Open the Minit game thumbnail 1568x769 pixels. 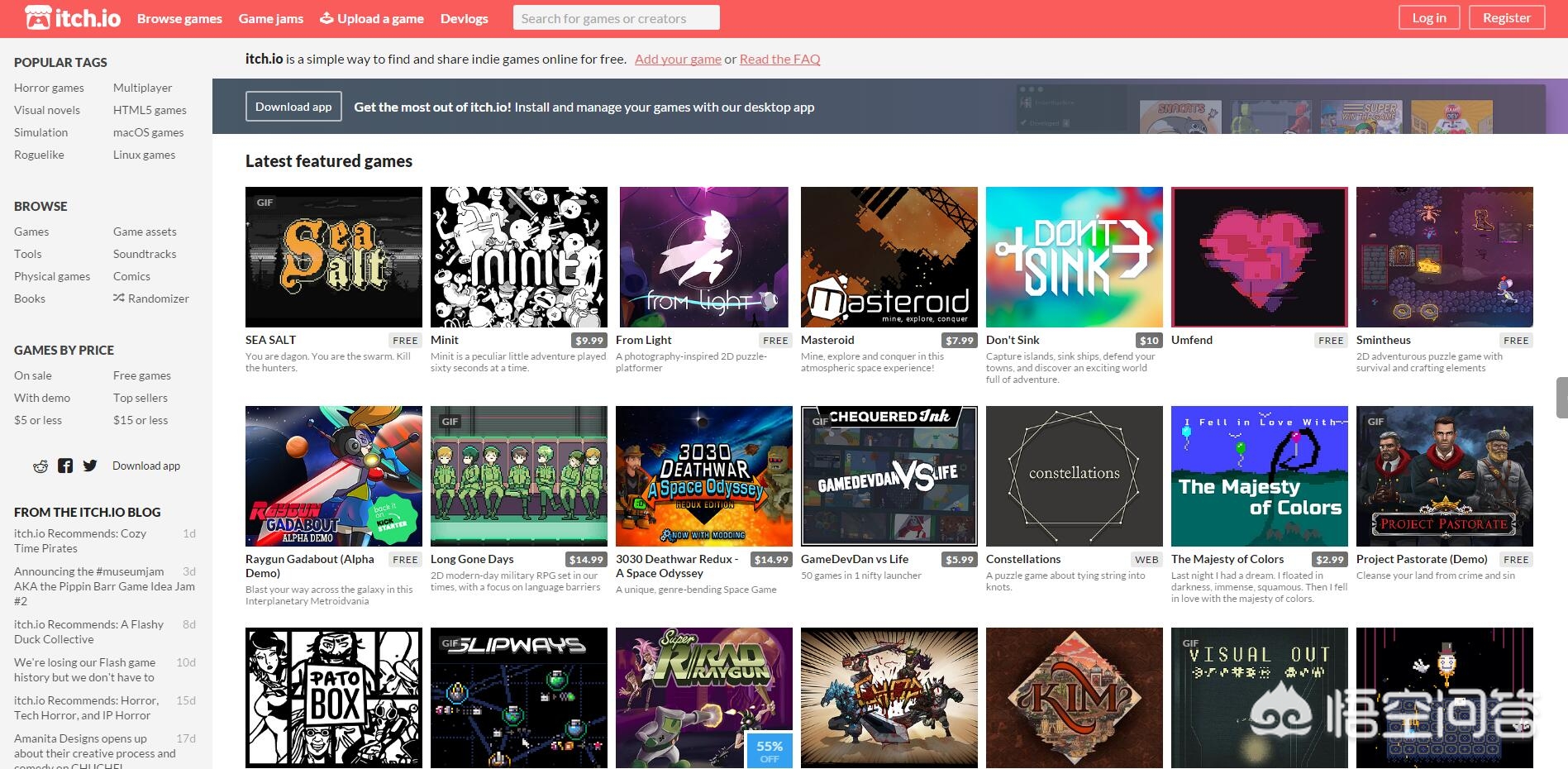(x=519, y=257)
